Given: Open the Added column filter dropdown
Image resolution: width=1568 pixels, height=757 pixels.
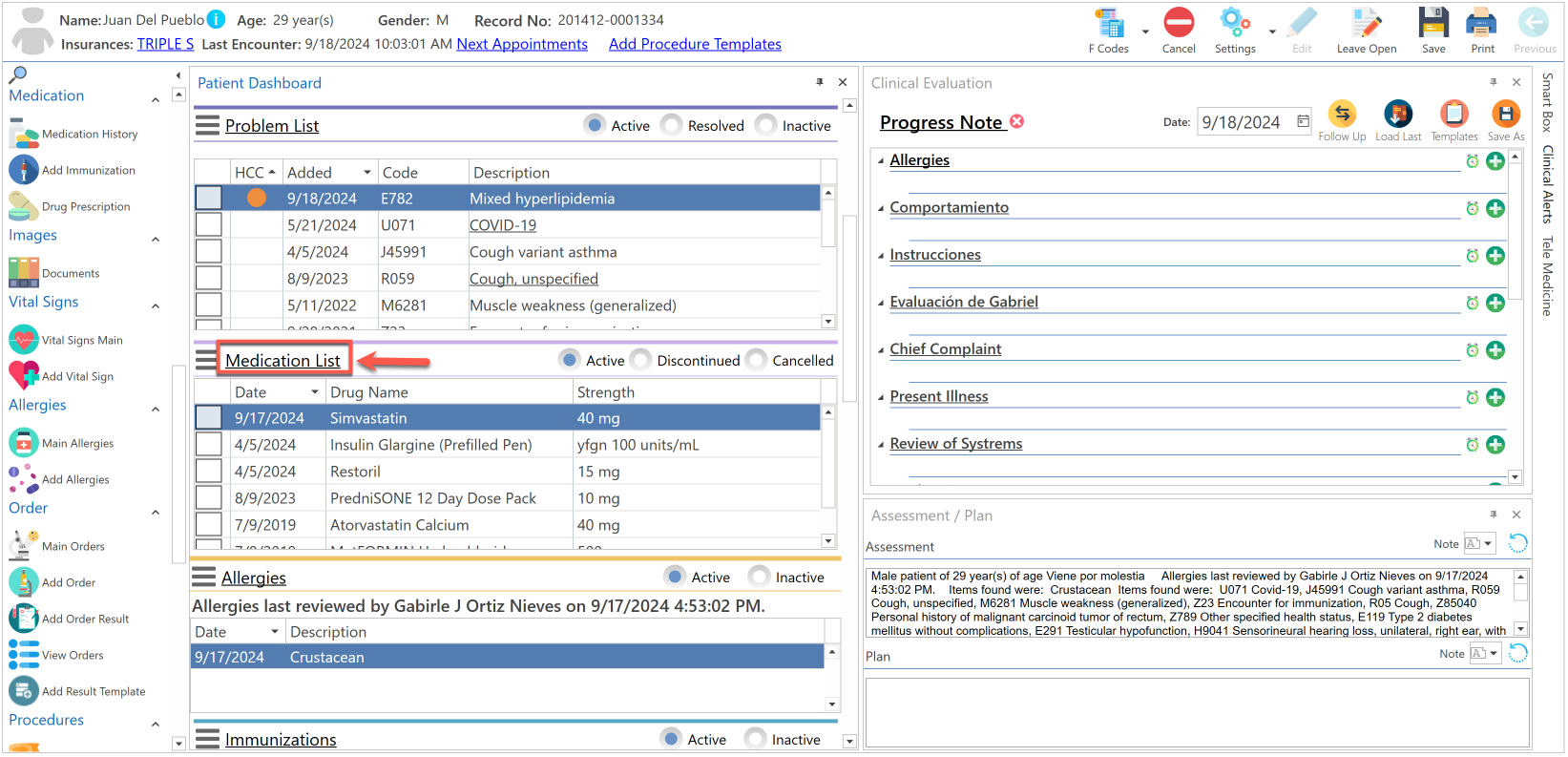Looking at the screenshot, I should (367, 173).
